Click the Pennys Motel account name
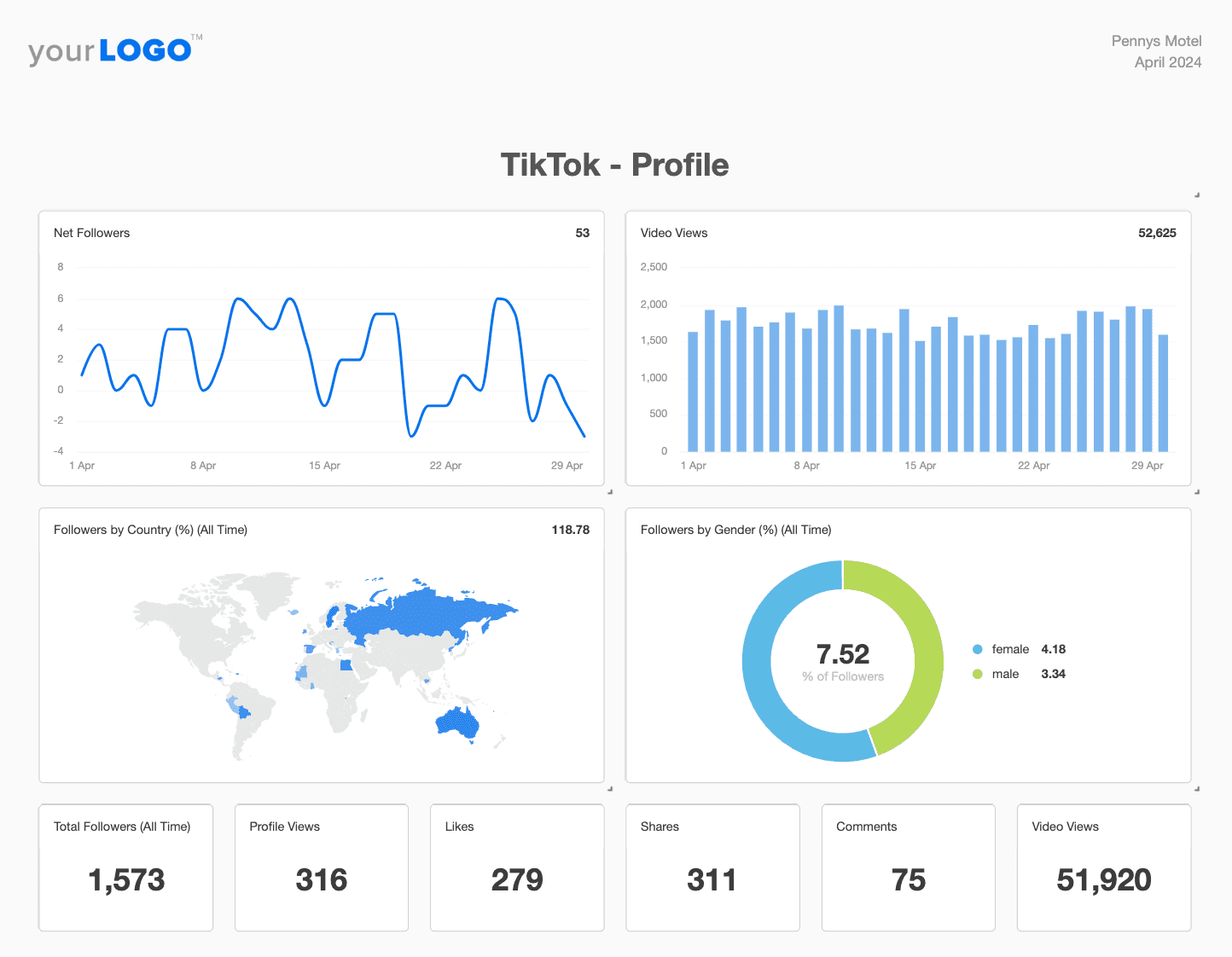 click(1156, 40)
